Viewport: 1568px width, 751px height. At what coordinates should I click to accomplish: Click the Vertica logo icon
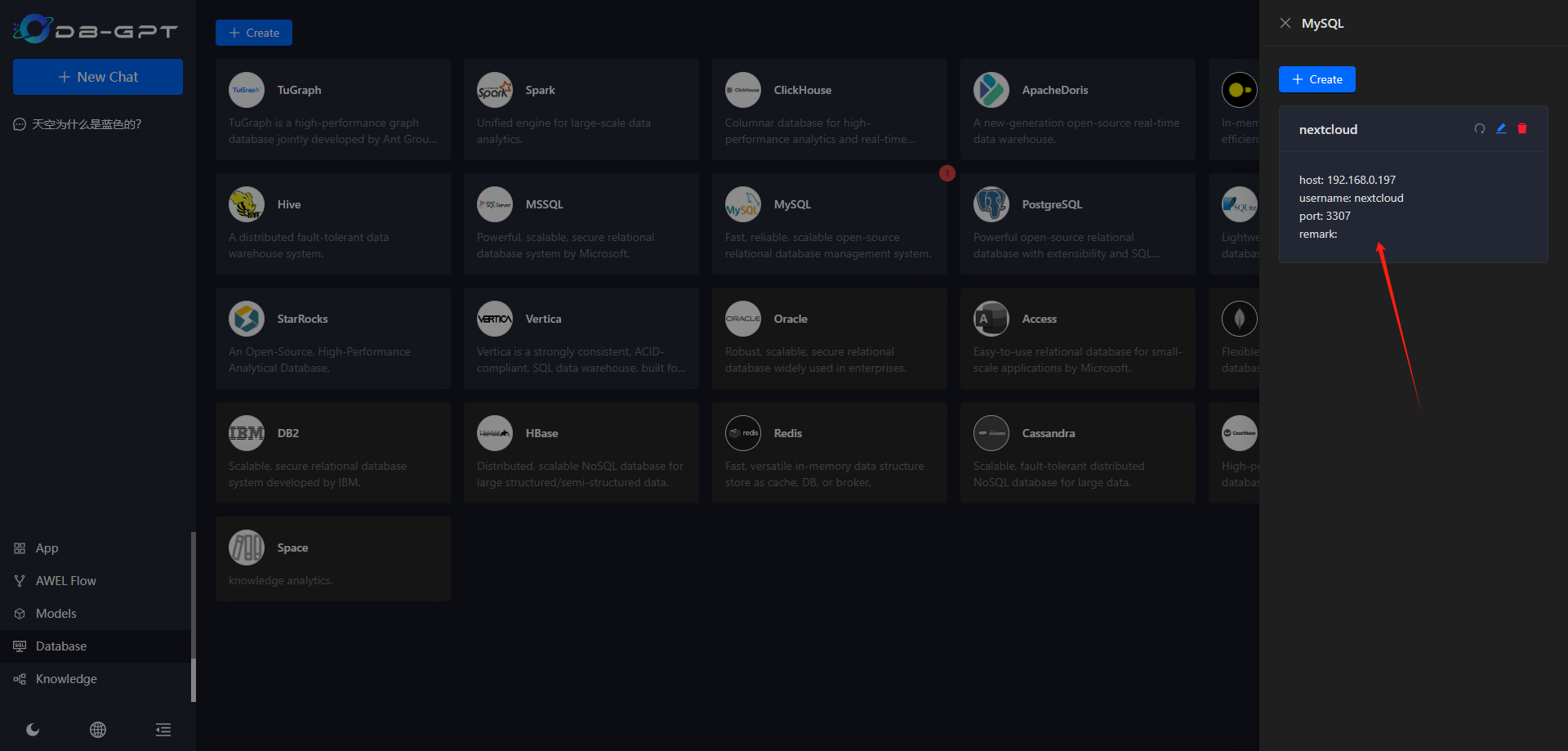[x=495, y=319]
